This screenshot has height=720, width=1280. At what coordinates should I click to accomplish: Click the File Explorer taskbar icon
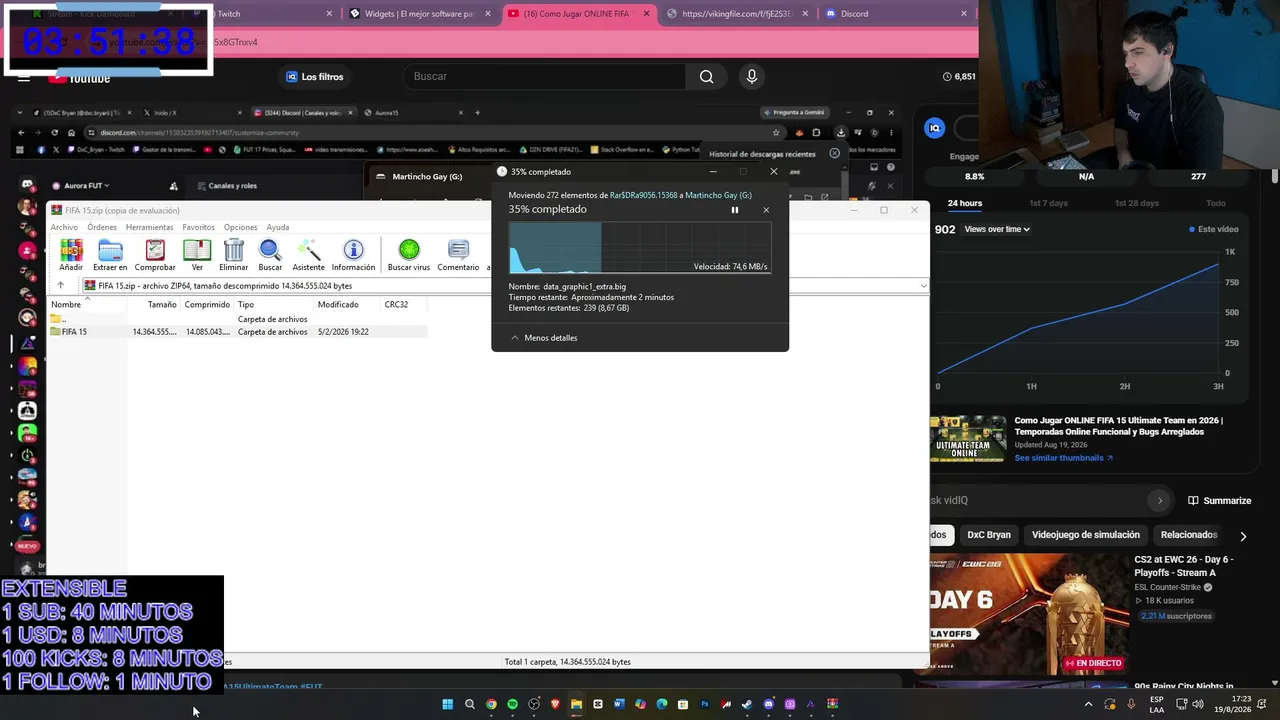click(576, 704)
